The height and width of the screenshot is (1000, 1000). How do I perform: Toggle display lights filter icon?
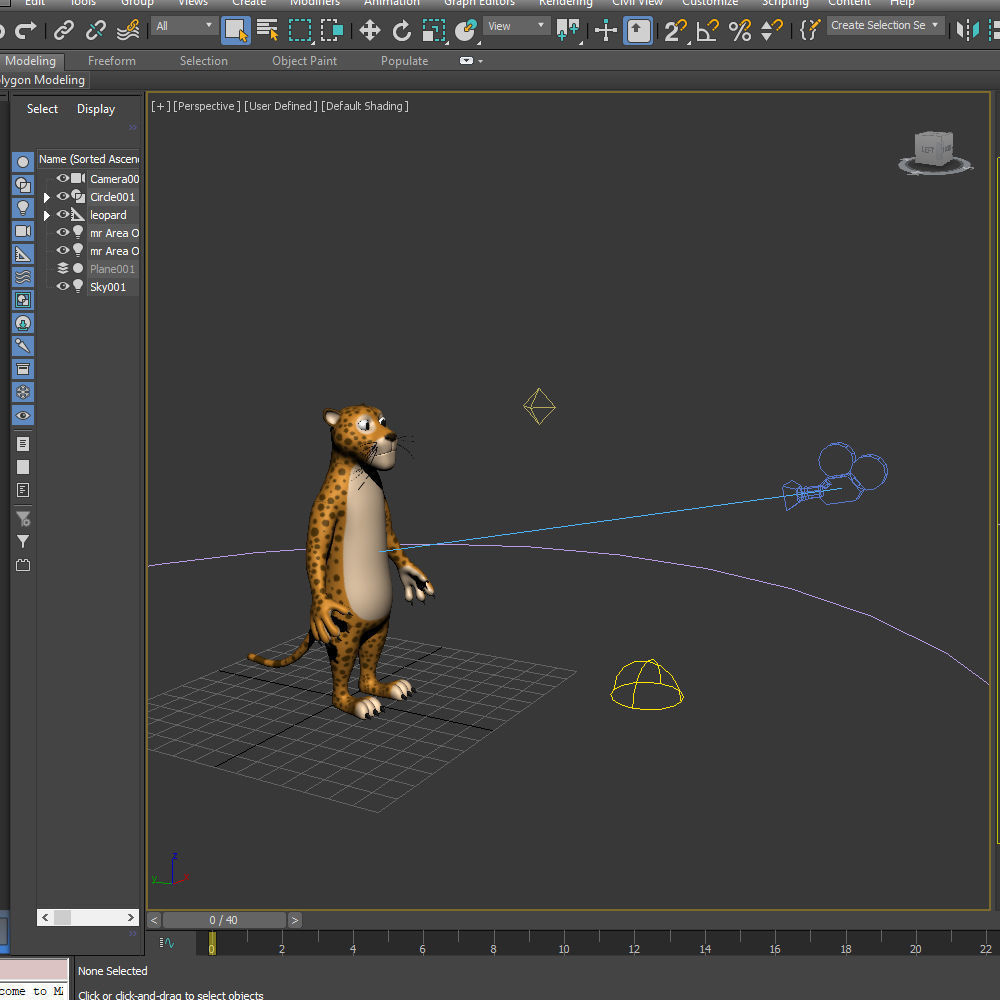click(x=23, y=208)
